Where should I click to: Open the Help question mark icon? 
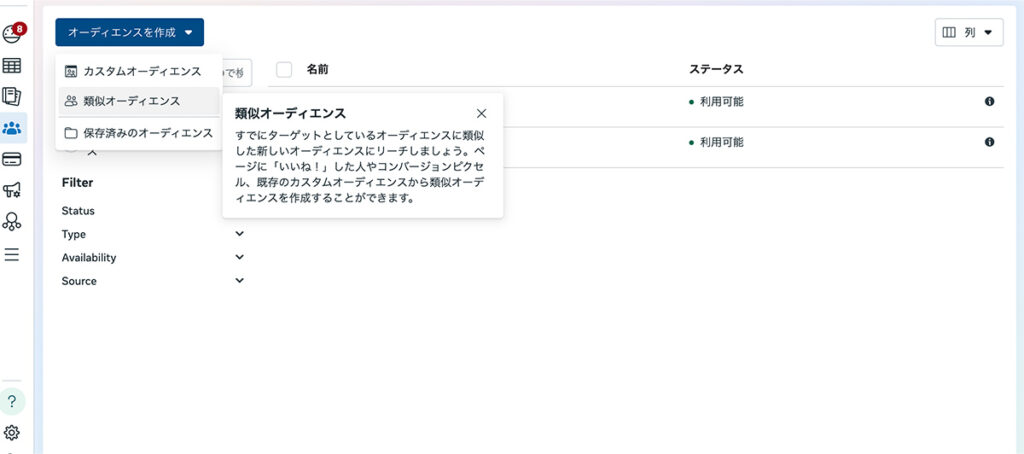12,402
